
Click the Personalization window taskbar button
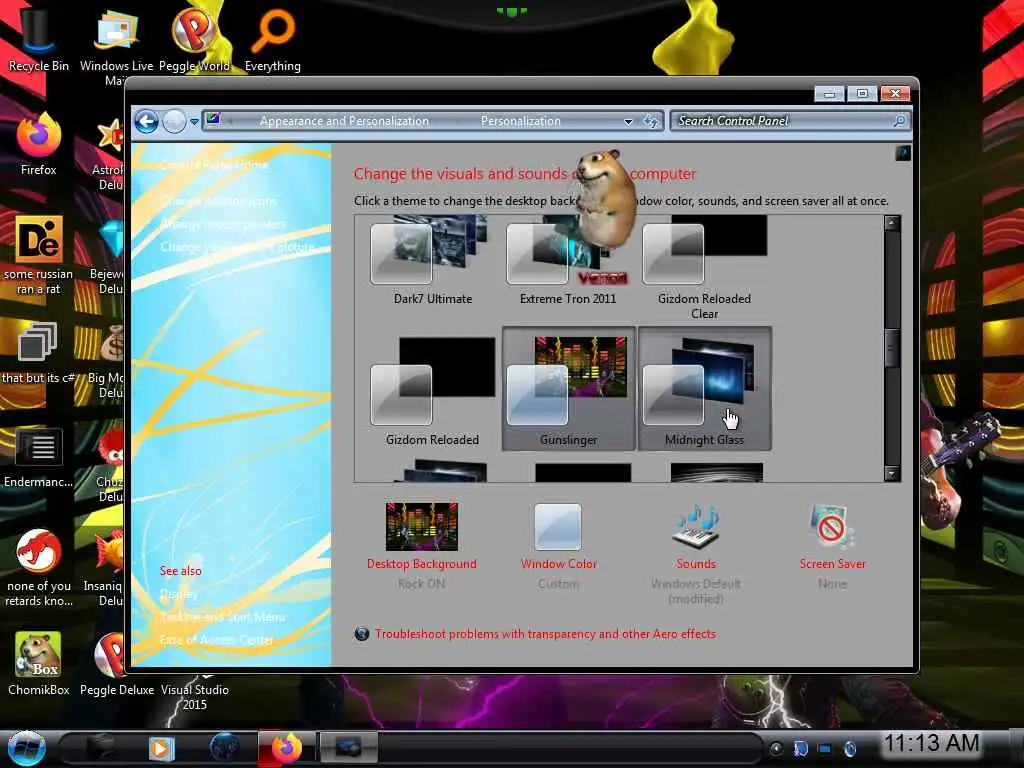(349, 748)
